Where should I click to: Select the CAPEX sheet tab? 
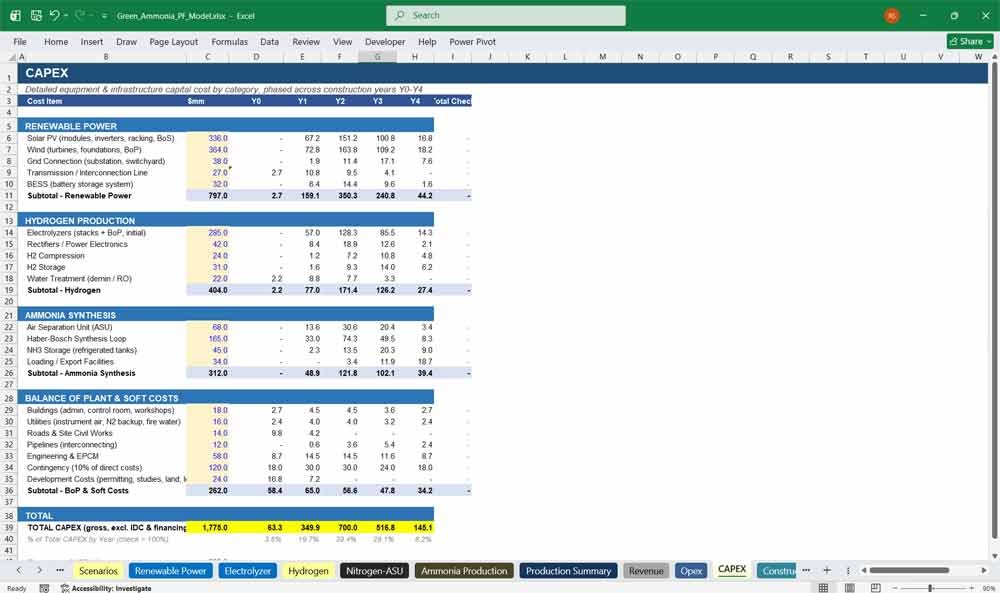(732, 569)
